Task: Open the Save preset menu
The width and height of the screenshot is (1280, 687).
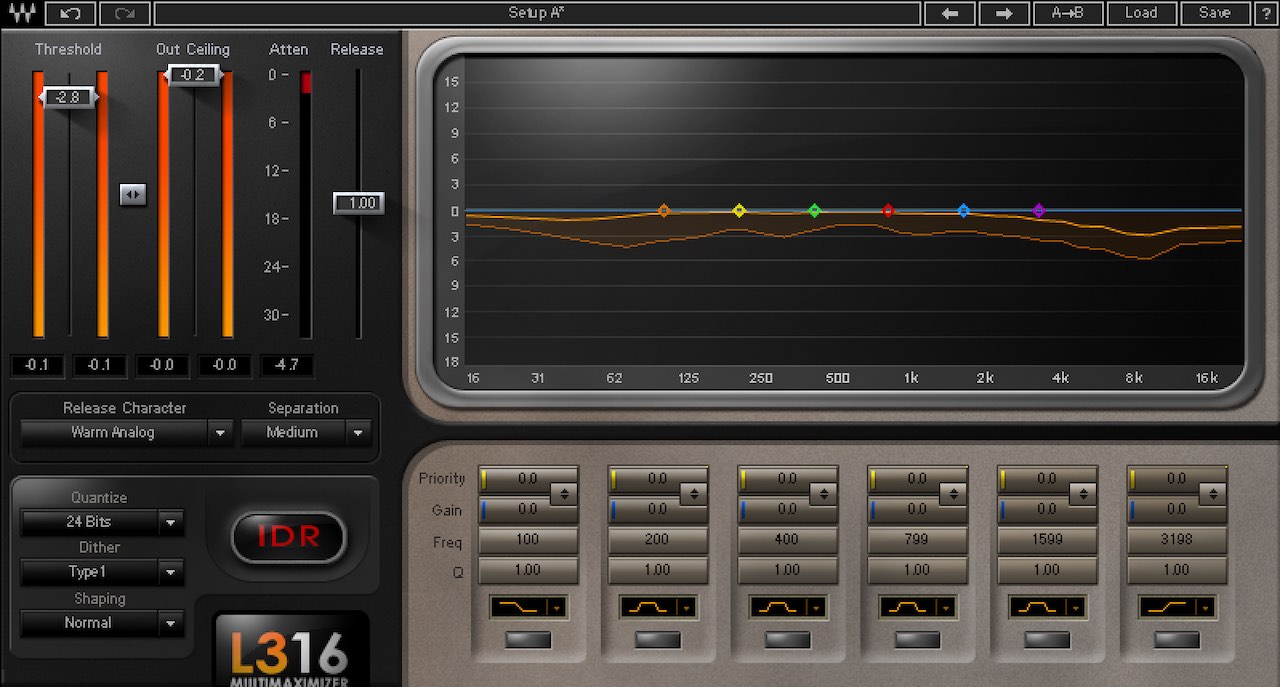Action: click(1215, 13)
